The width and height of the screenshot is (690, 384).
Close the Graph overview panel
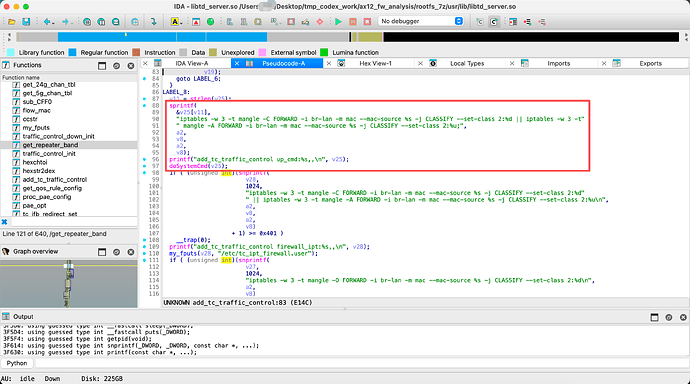[131, 252]
